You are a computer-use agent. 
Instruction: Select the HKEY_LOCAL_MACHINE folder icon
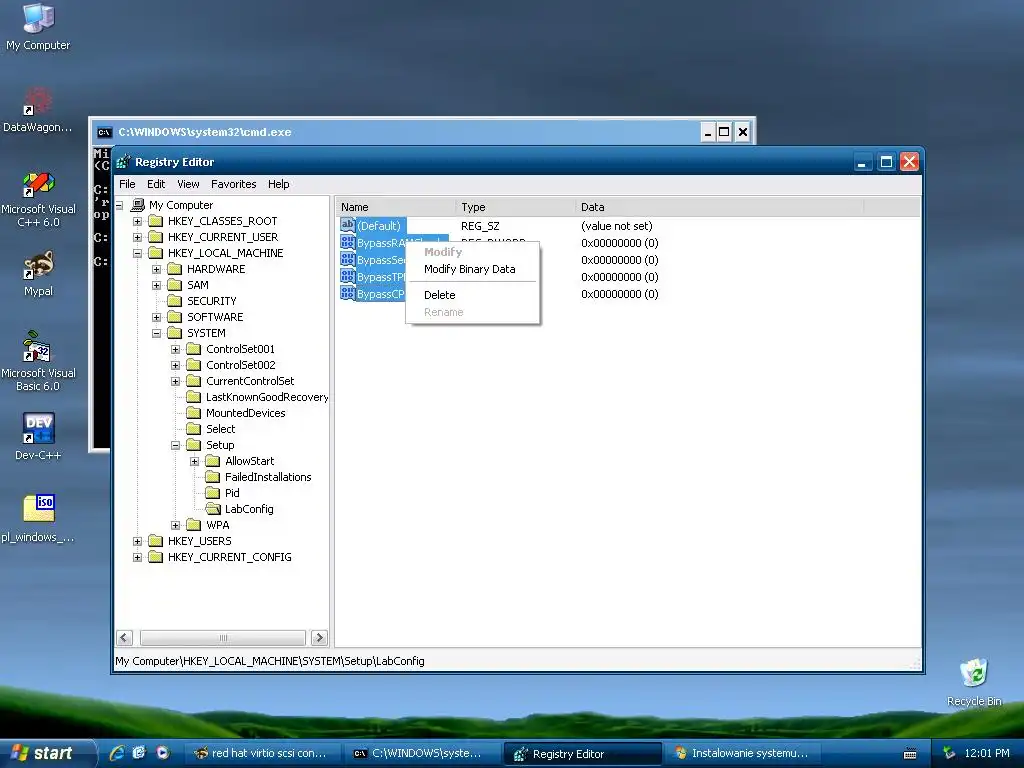[x=155, y=253]
